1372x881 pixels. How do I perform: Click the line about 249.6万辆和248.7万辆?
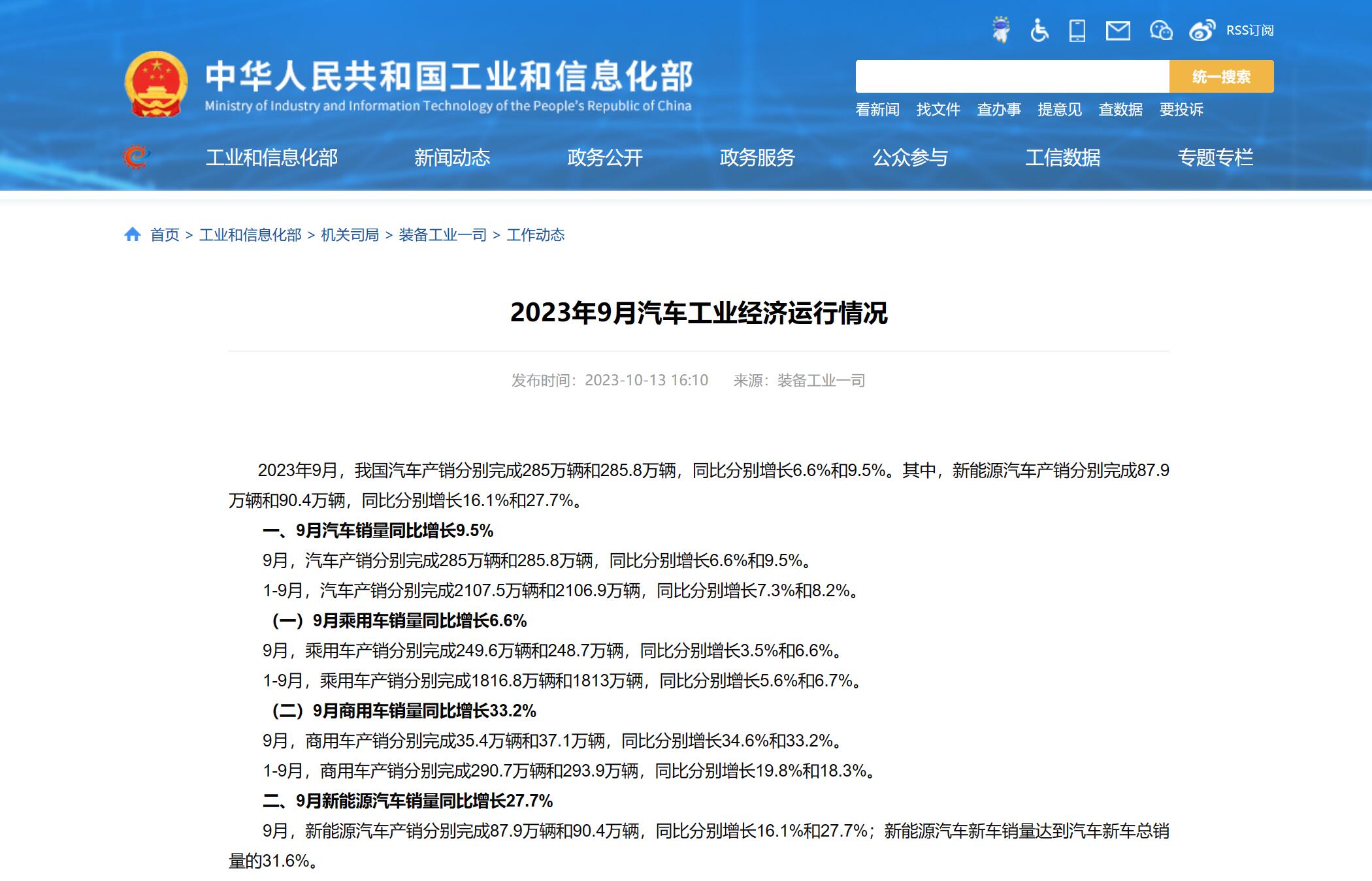point(554,650)
